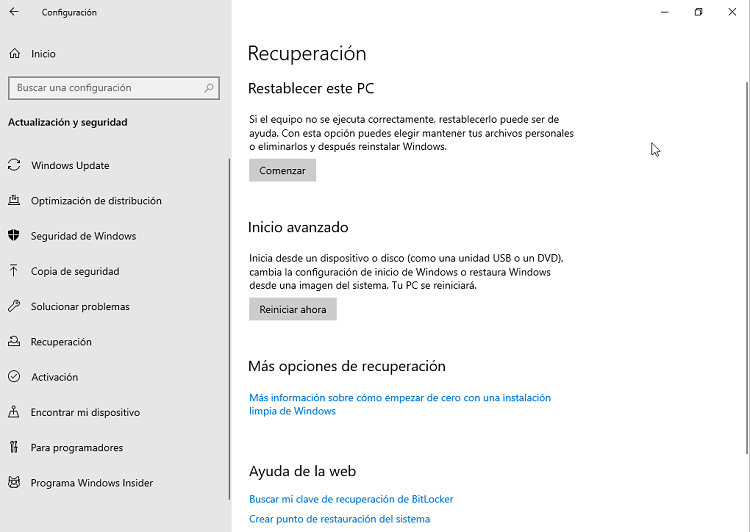Click the Programa Windows Insider icon
This screenshot has width=750, height=532.
click(14, 483)
